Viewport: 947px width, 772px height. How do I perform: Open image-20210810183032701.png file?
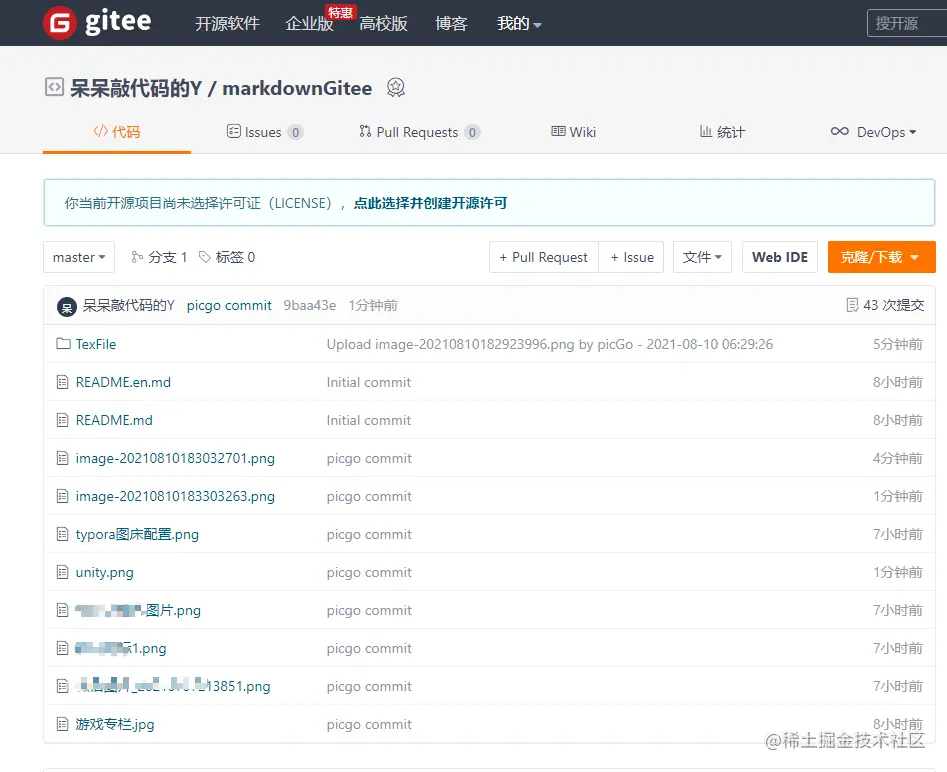coord(175,458)
